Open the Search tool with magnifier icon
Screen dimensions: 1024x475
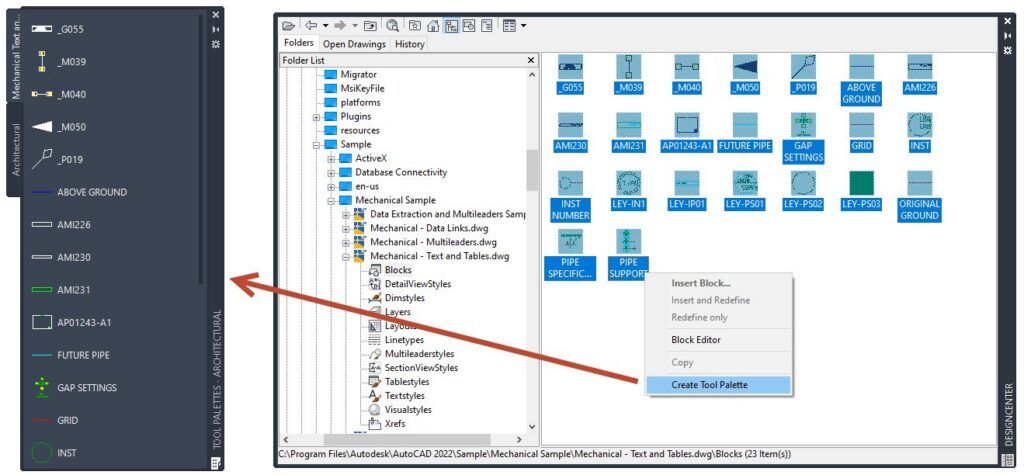392,25
